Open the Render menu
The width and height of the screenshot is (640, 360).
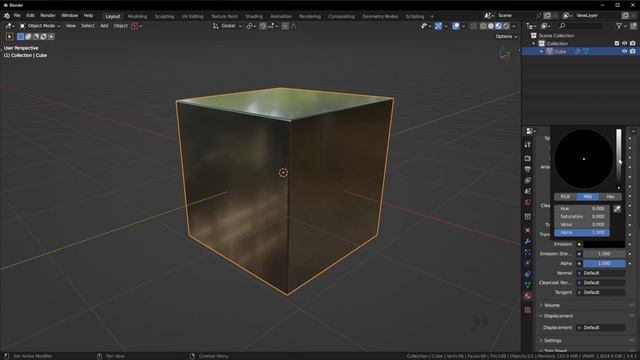[48, 16]
